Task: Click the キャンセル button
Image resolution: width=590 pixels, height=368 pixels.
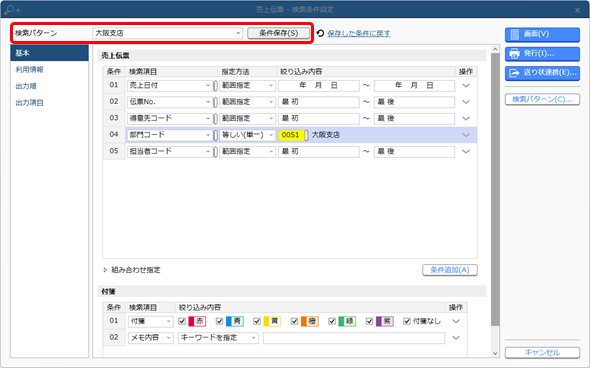Action: point(542,353)
